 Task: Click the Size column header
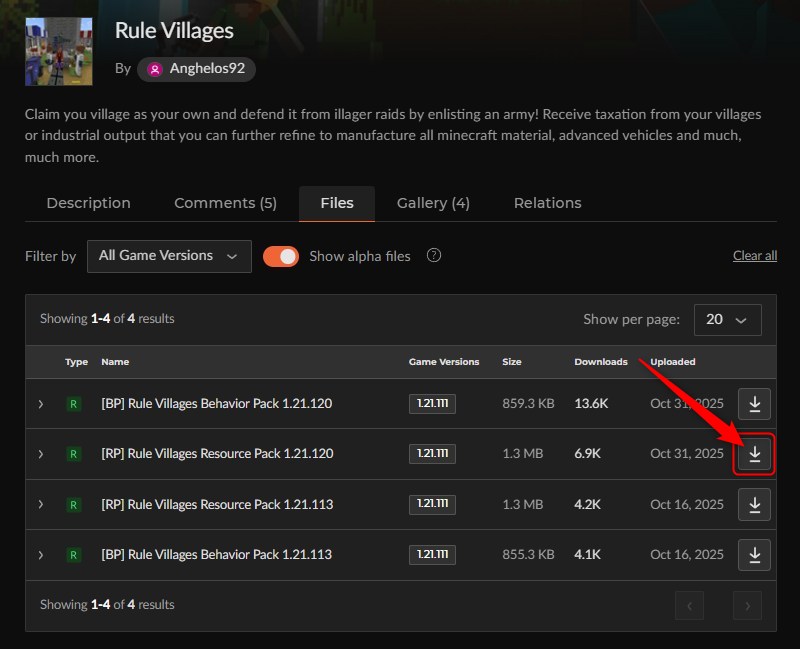click(x=512, y=362)
